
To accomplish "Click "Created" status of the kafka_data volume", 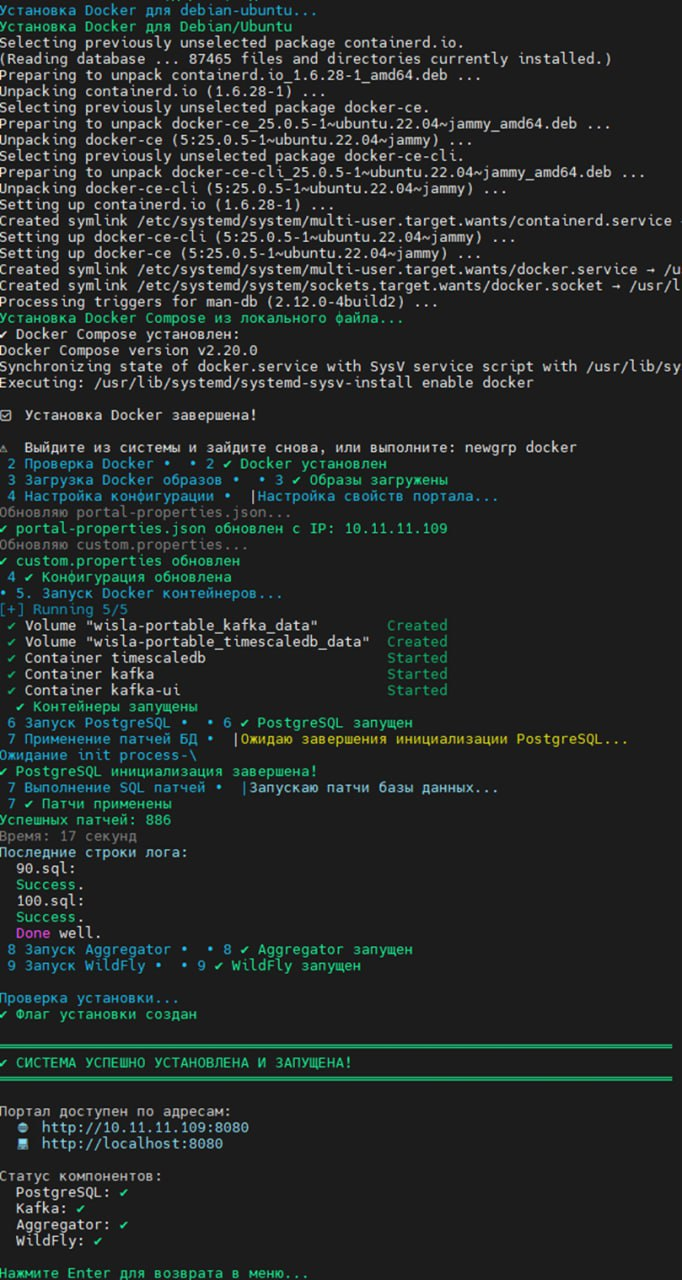I will 417,626.
